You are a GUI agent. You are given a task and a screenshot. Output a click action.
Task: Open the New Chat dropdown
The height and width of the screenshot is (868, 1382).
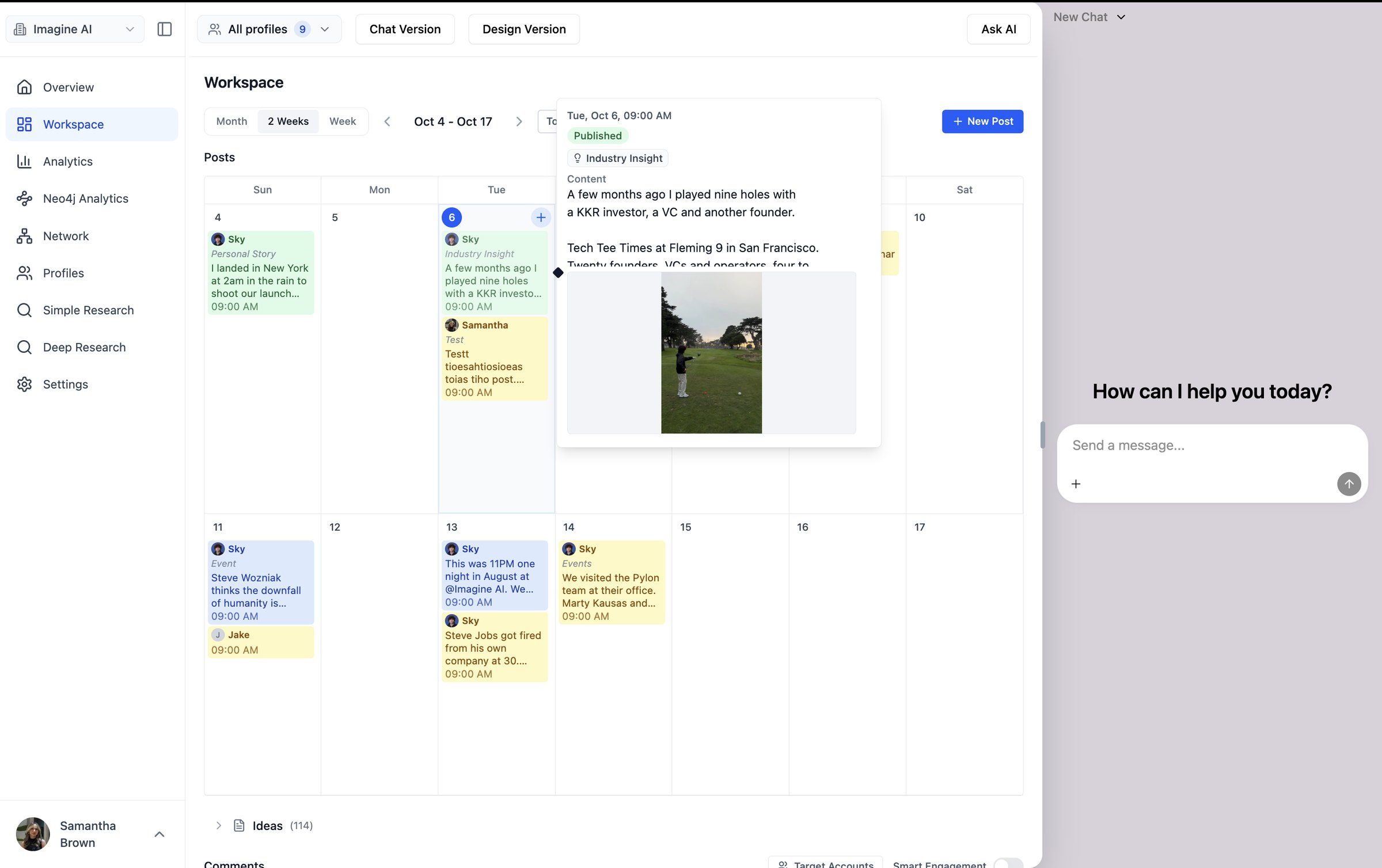tap(1089, 17)
